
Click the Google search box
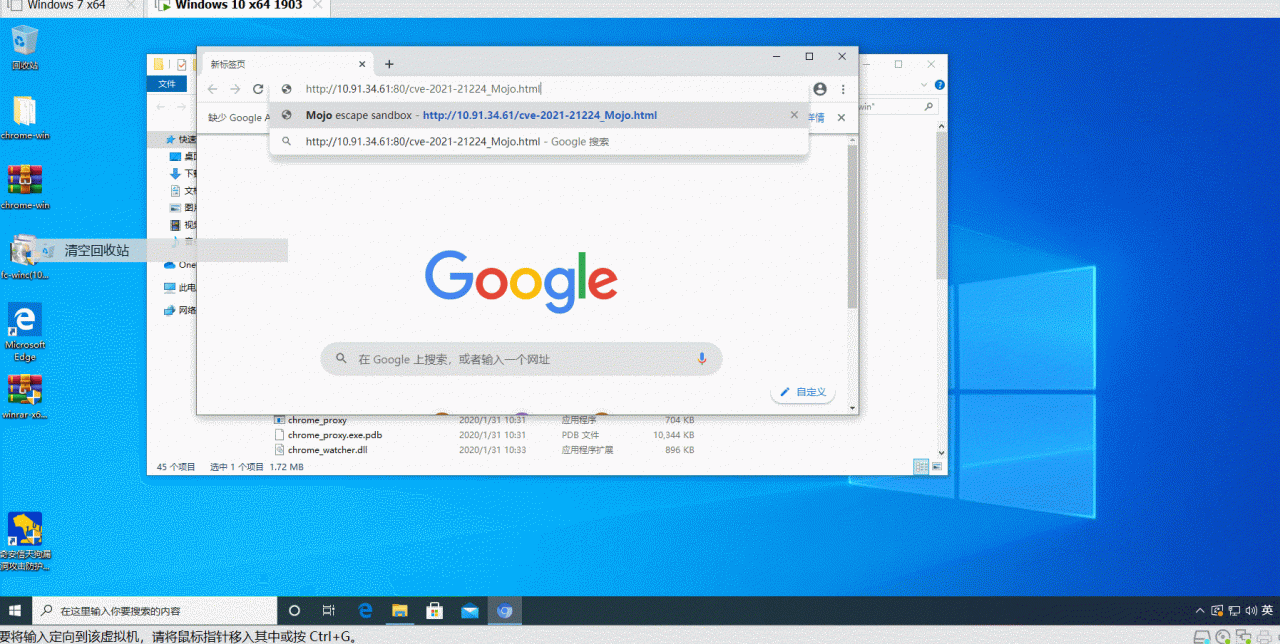[521, 359]
